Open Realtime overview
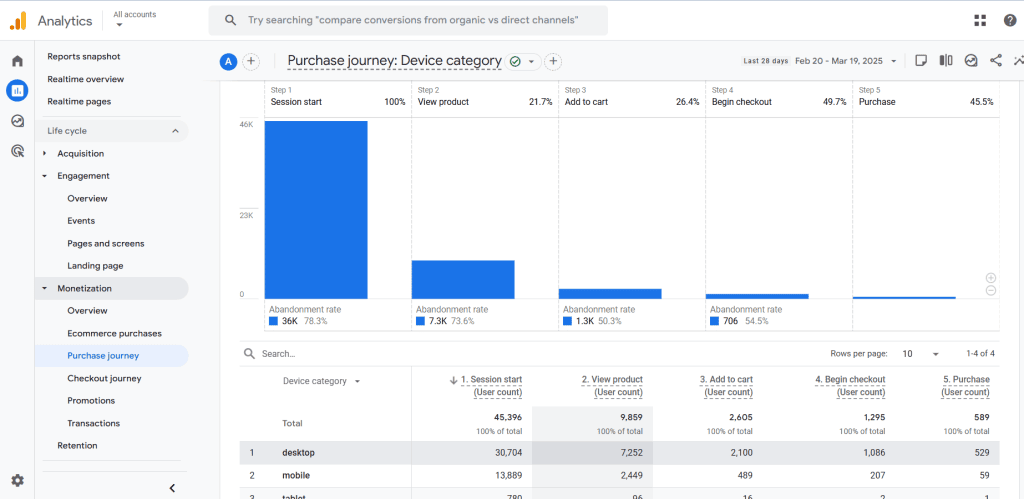This screenshot has width=1024, height=499. (86, 79)
